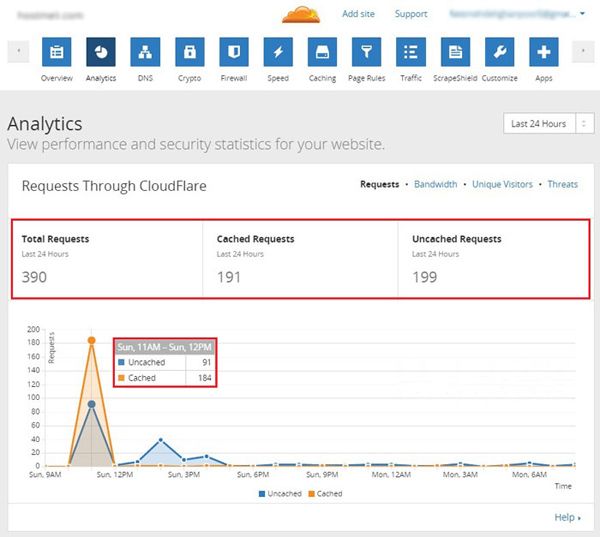
Task: Open the Speed lightning icon
Action: (278, 52)
